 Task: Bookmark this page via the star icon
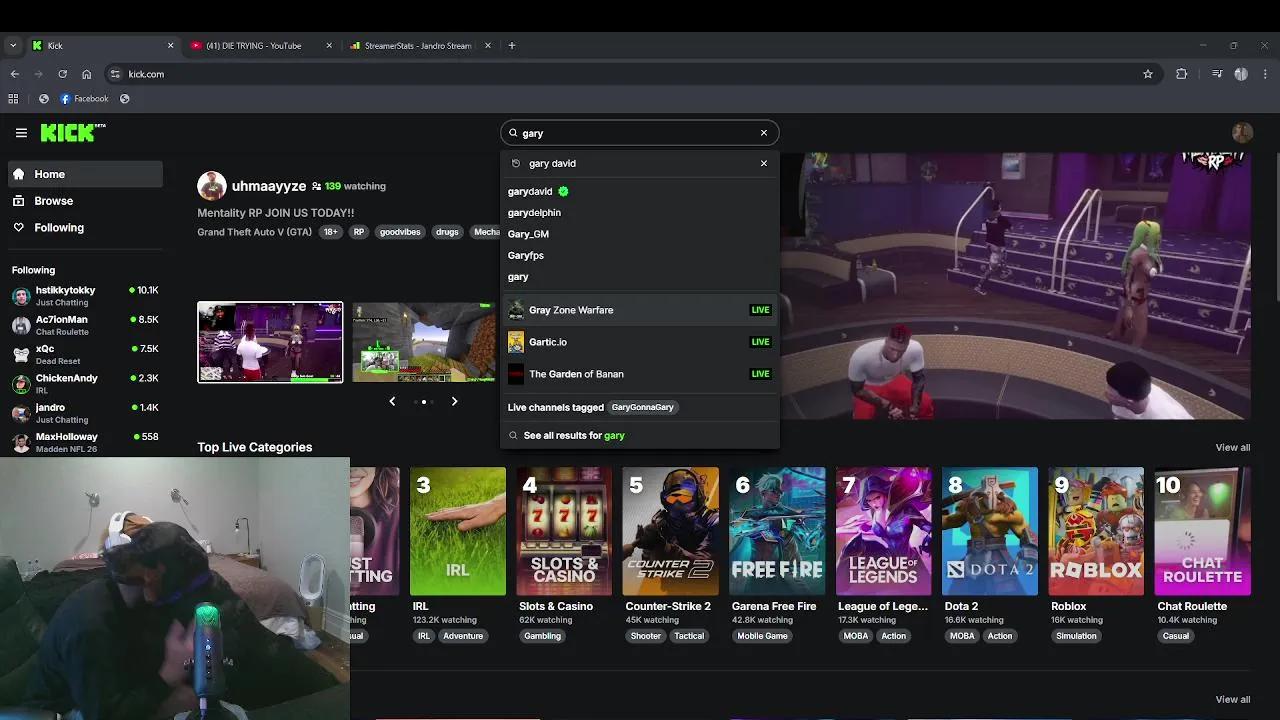click(1148, 74)
